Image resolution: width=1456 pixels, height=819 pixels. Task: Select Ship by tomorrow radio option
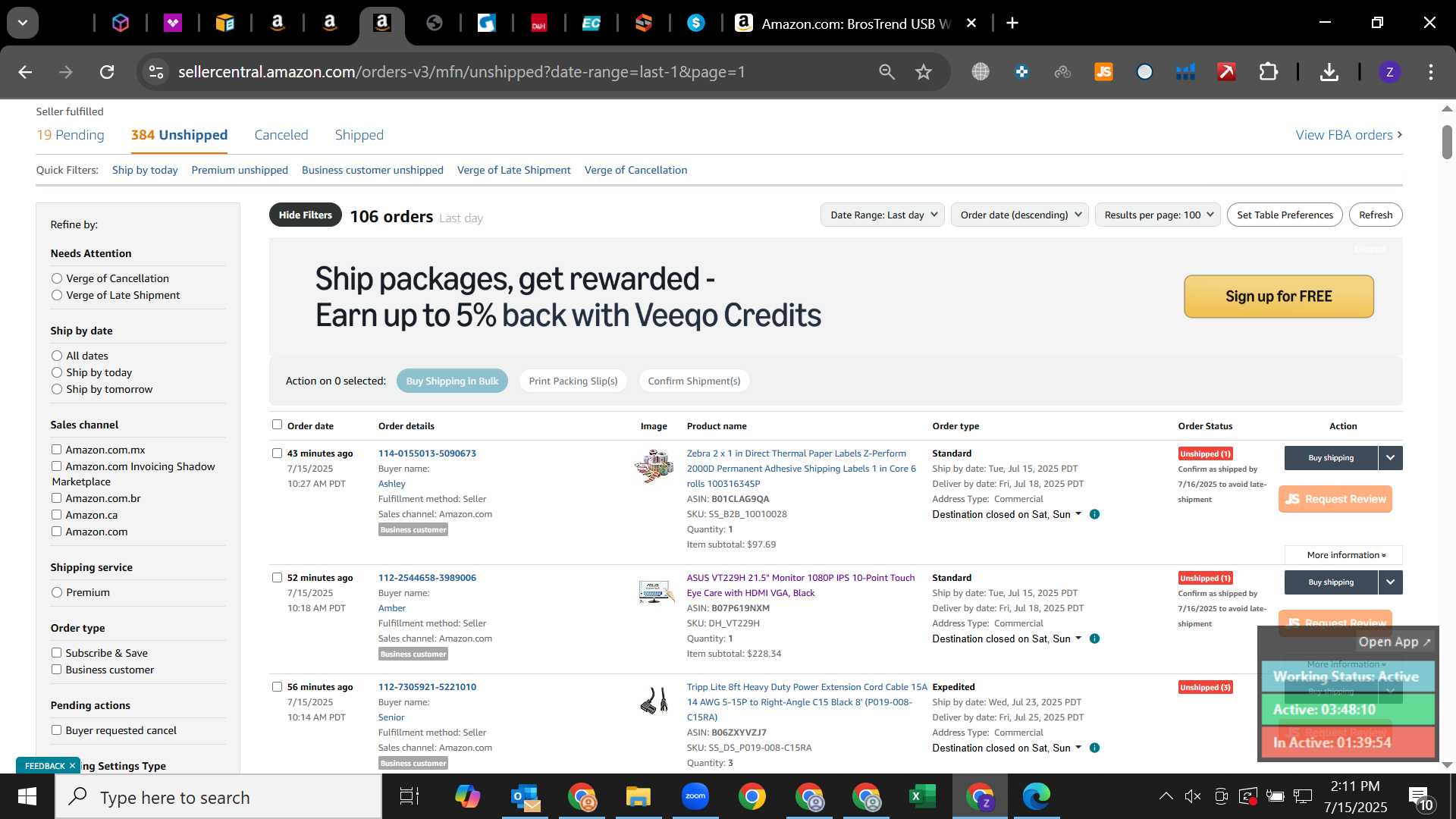57,390
